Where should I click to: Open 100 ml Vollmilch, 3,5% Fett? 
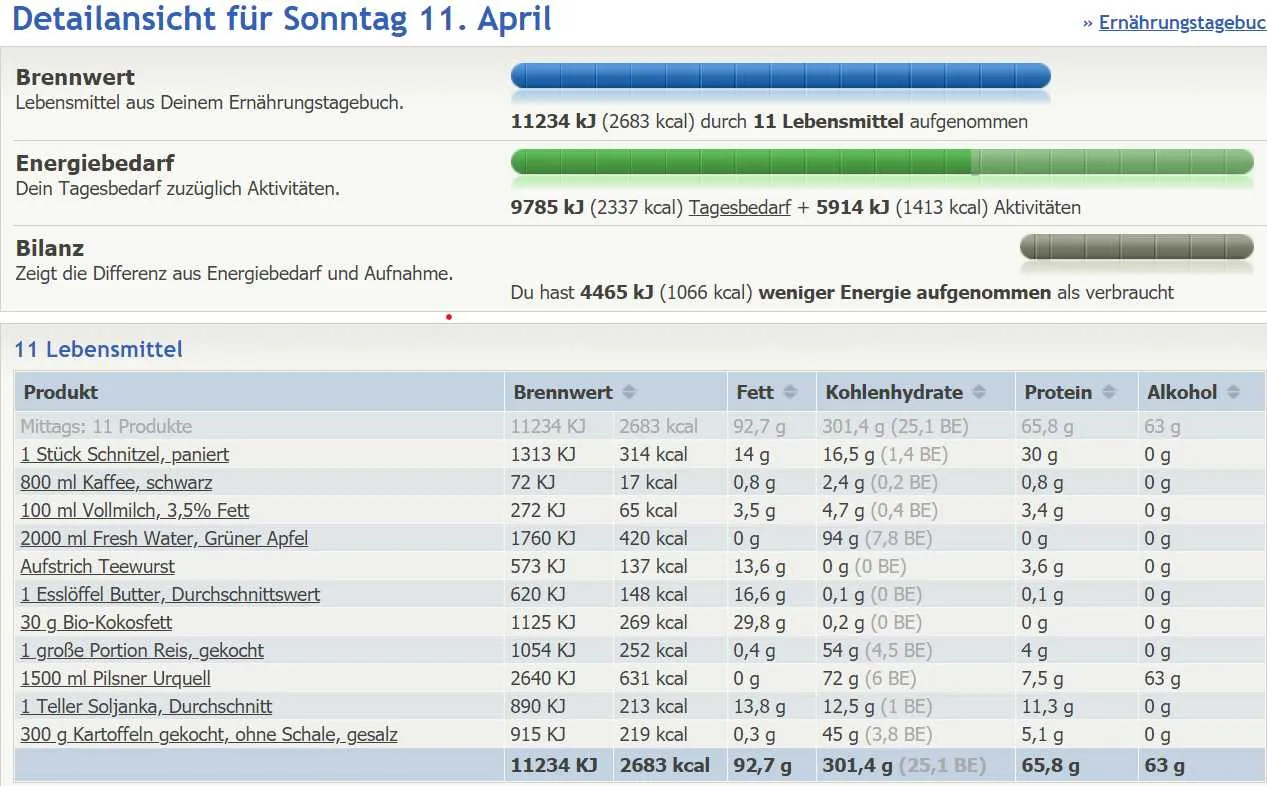pos(135,510)
